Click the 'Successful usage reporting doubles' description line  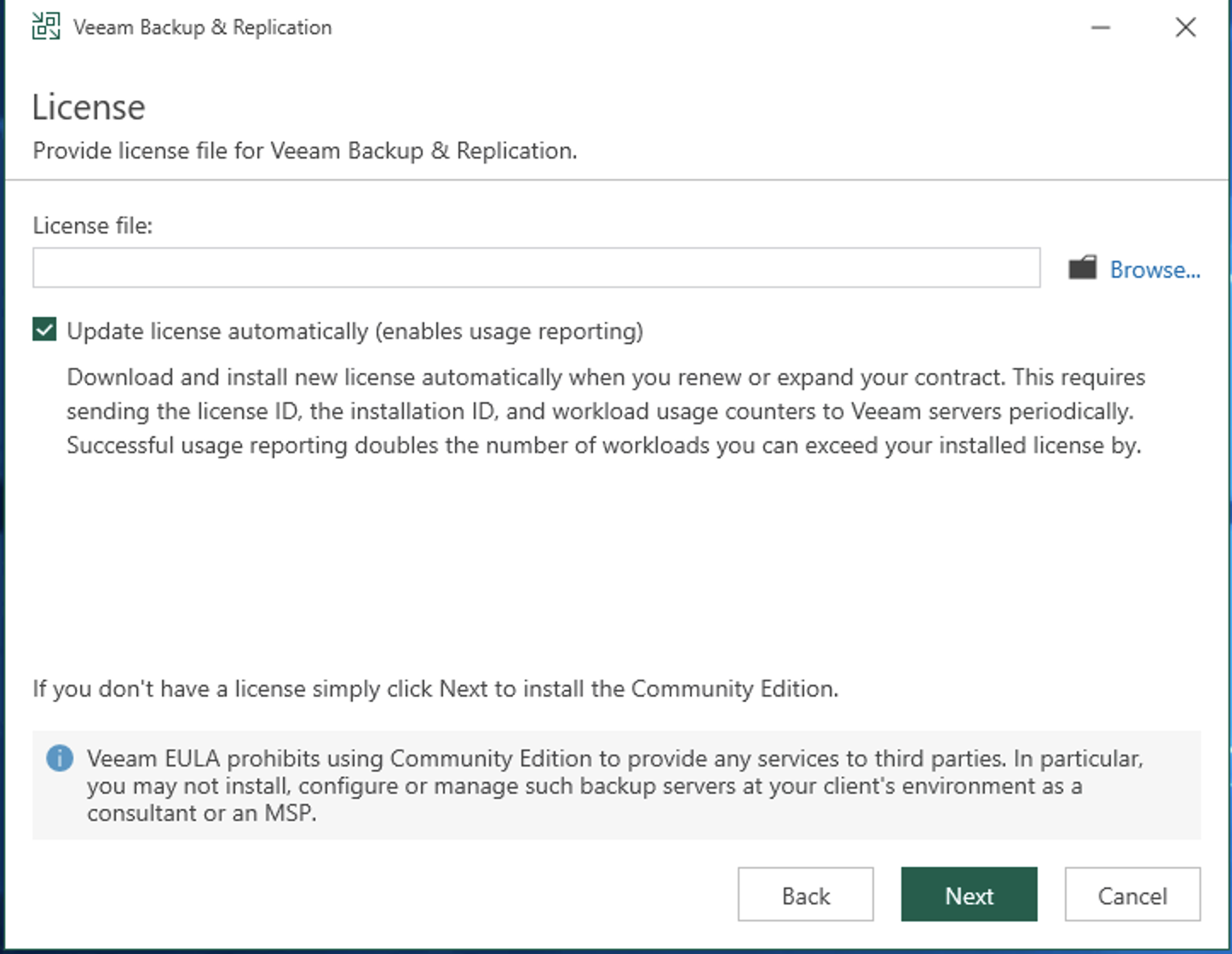tap(603, 445)
